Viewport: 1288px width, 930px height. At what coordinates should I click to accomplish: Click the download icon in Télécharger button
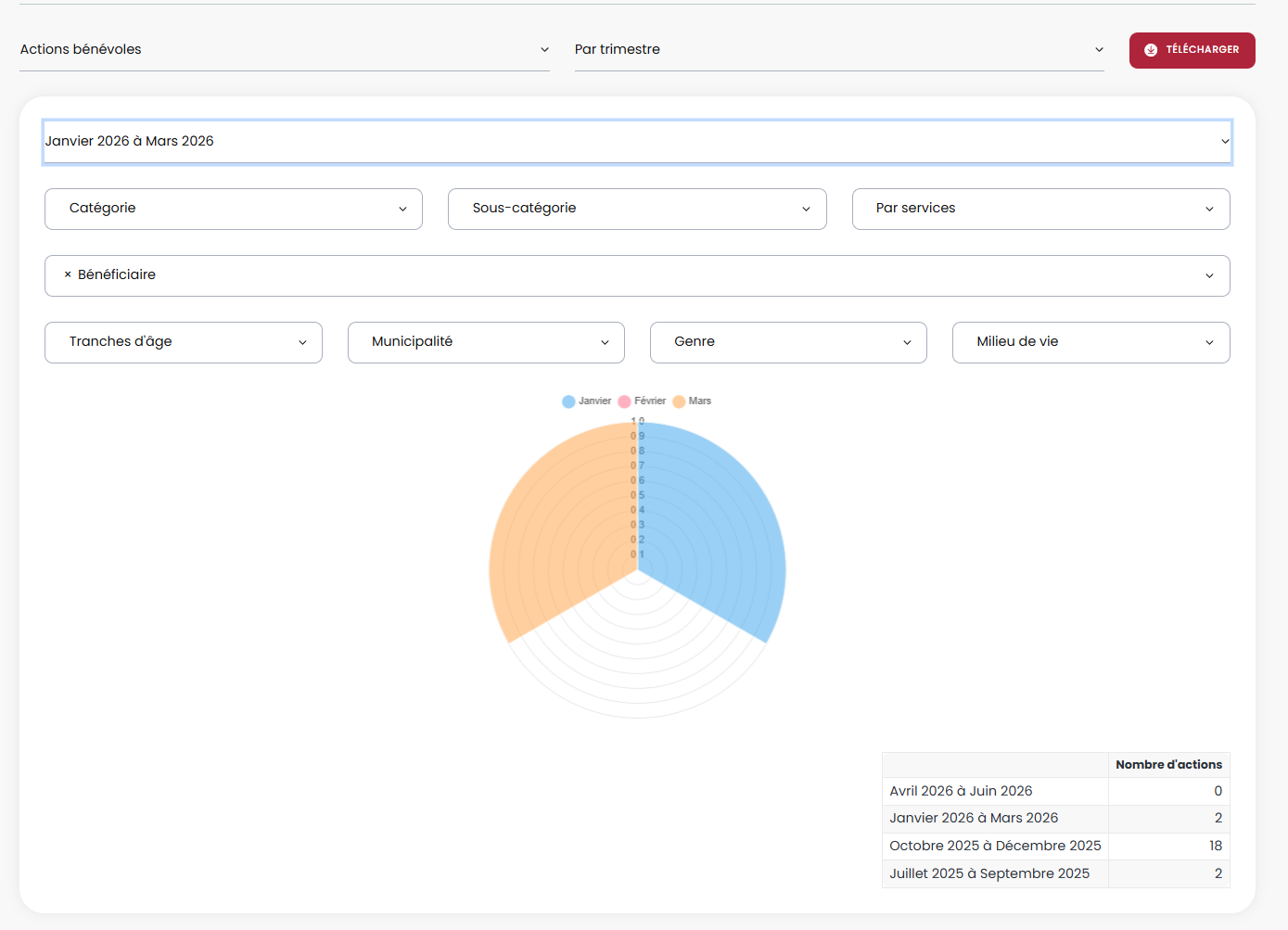tap(1151, 50)
